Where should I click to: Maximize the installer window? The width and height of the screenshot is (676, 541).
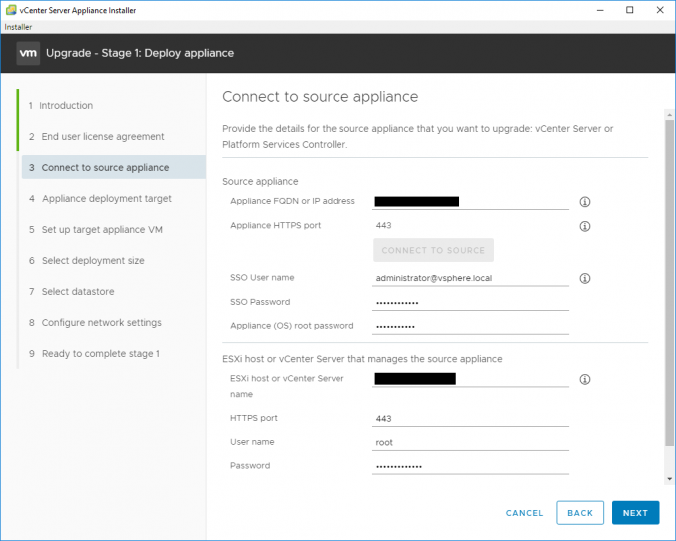(x=629, y=10)
